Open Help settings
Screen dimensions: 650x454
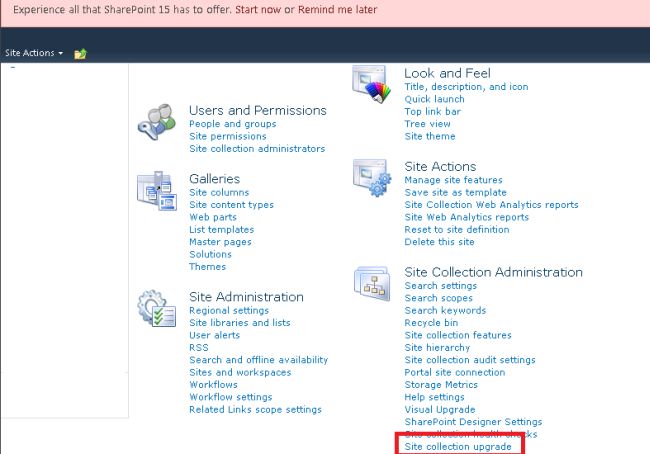[434, 397]
